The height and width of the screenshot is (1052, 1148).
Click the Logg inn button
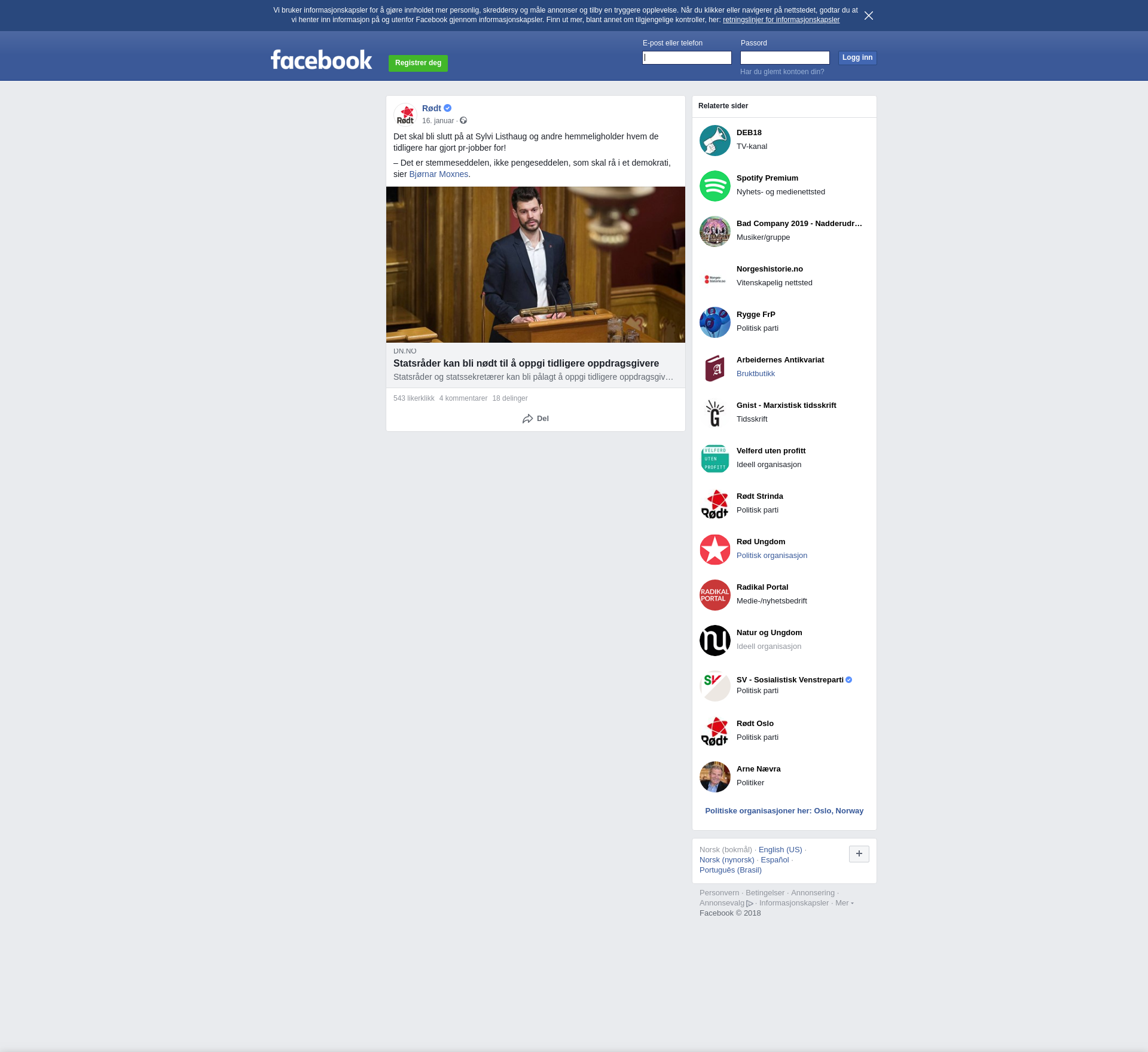[x=857, y=57]
